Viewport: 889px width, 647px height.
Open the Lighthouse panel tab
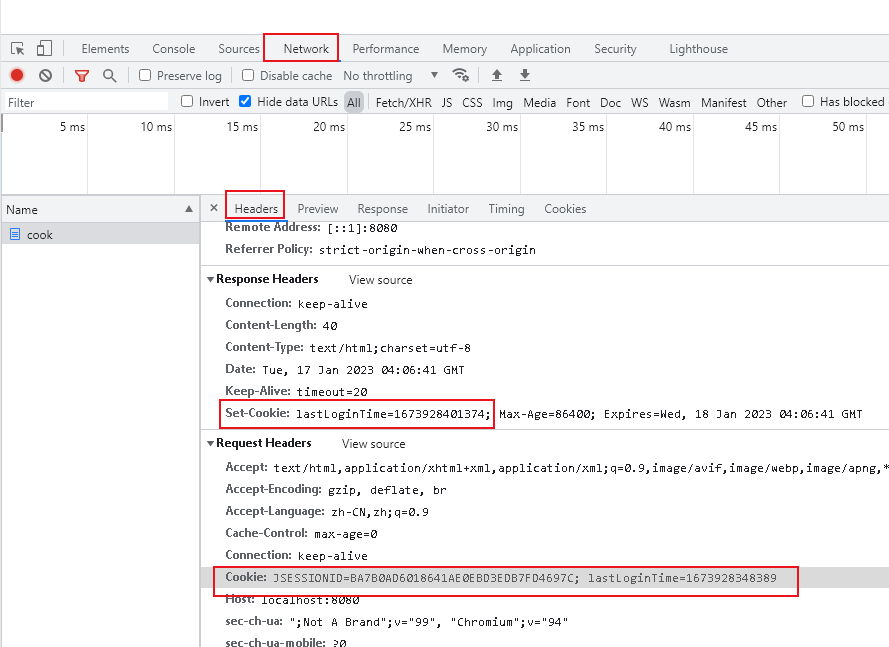pos(698,49)
